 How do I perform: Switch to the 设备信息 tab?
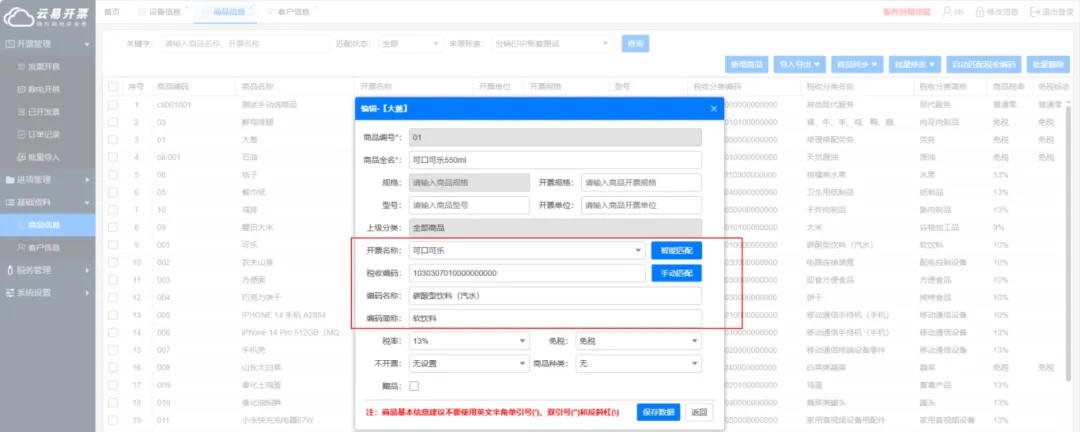pyautogui.click(x=165, y=11)
